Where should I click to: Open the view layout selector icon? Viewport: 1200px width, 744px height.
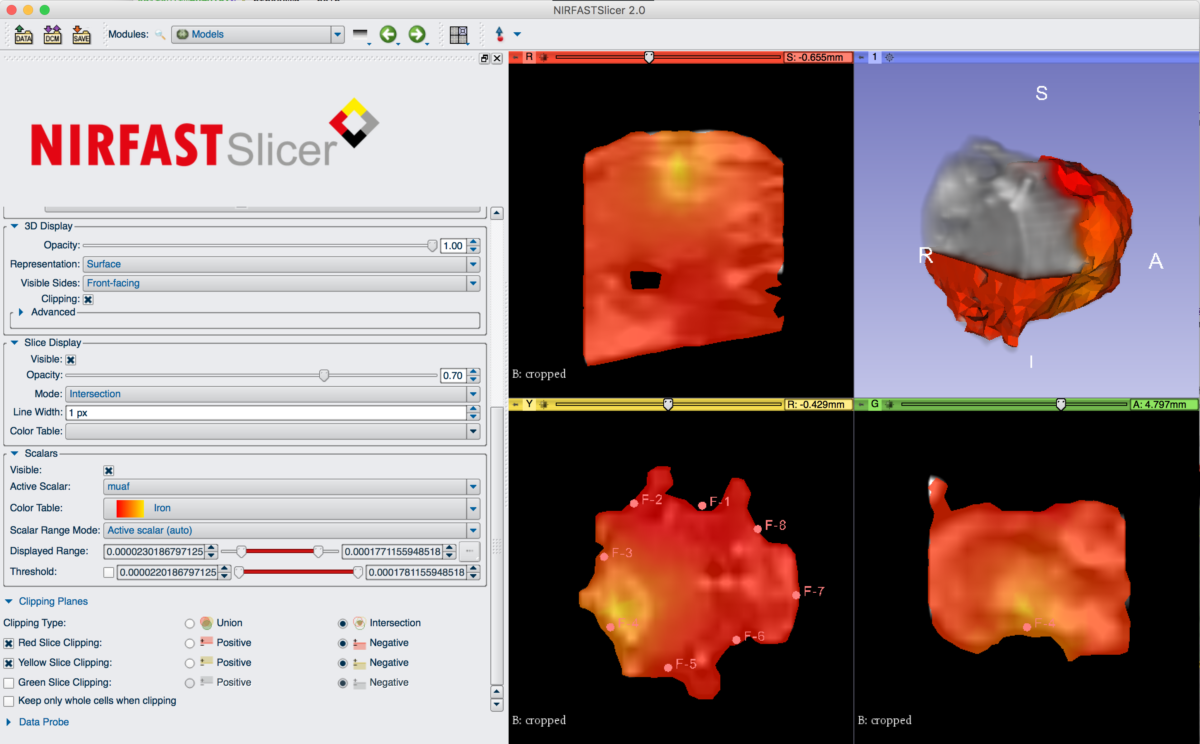pos(458,33)
